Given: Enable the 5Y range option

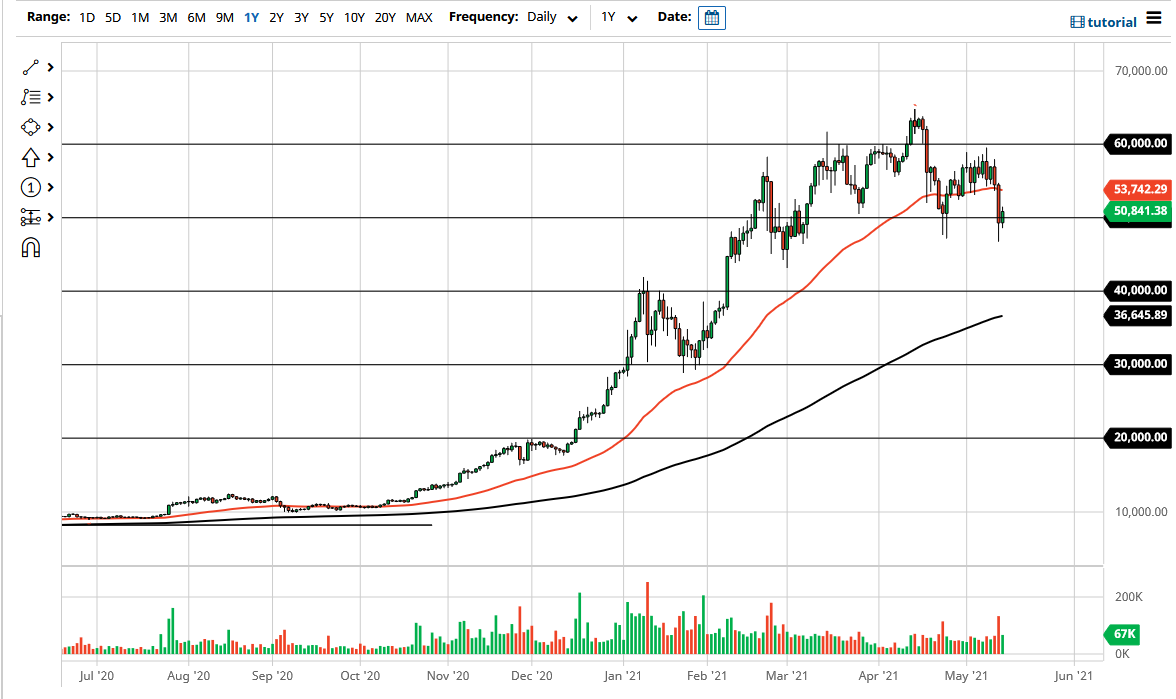Looking at the screenshot, I should [x=327, y=17].
